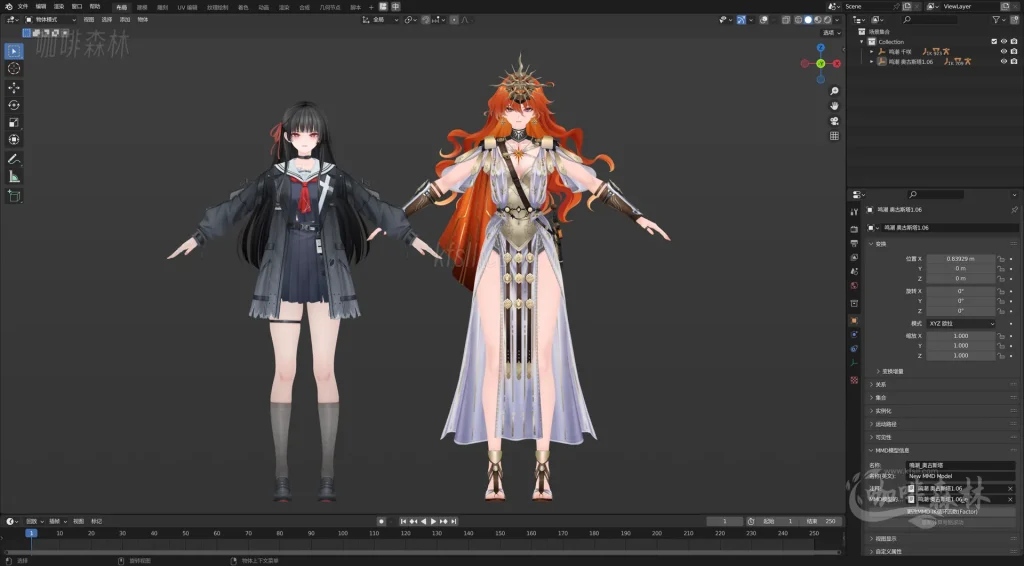Toggle proportional editing in header
1024x566 pixels.
[455, 20]
